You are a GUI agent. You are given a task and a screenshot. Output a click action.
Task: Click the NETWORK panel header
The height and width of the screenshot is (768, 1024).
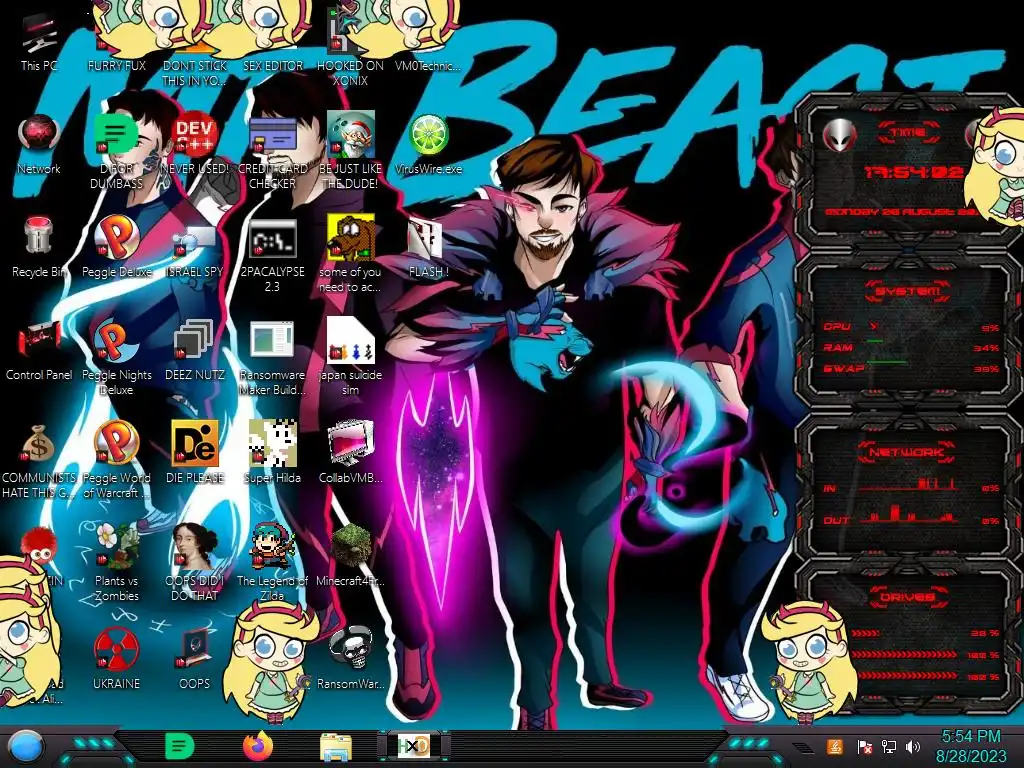coord(906,452)
